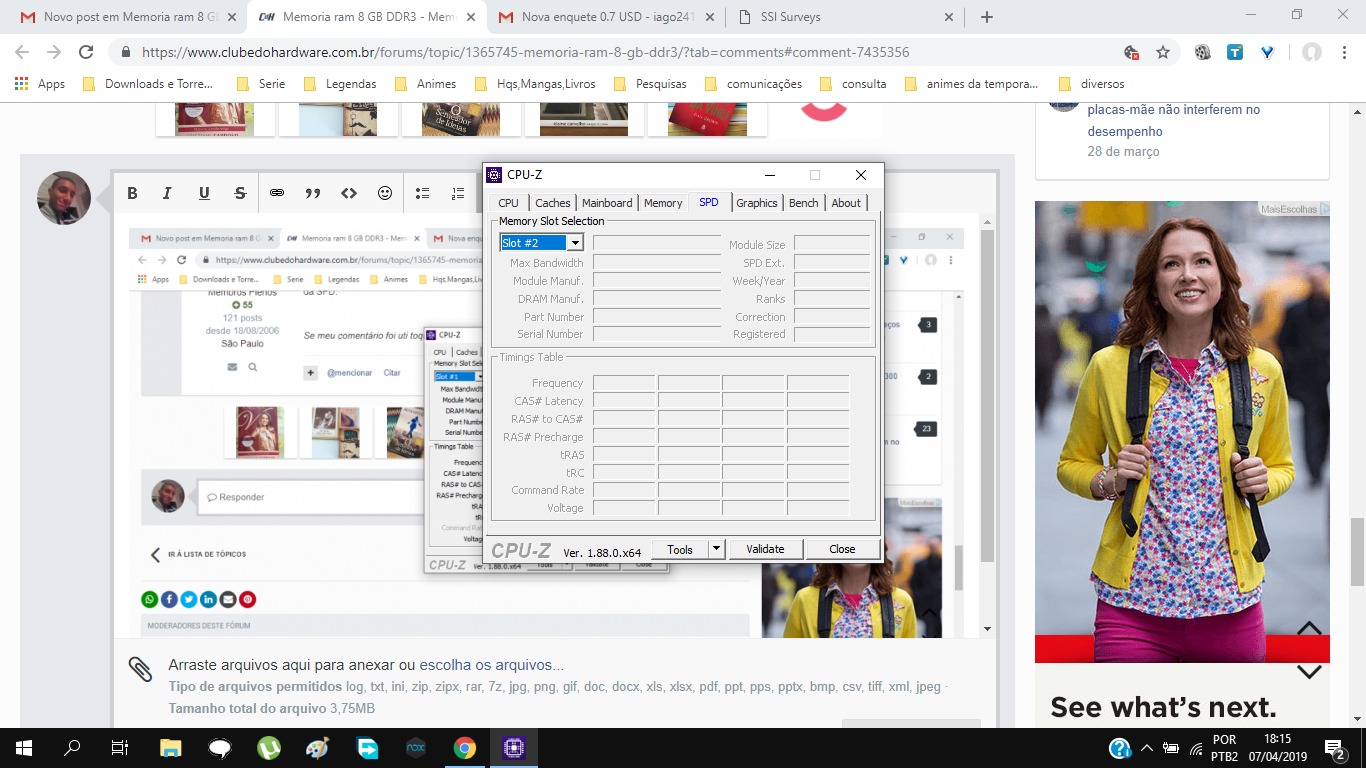Open the Chrome profile avatar menu
The height and width of the screenshot is (768, 1366).
point(1312,52)
